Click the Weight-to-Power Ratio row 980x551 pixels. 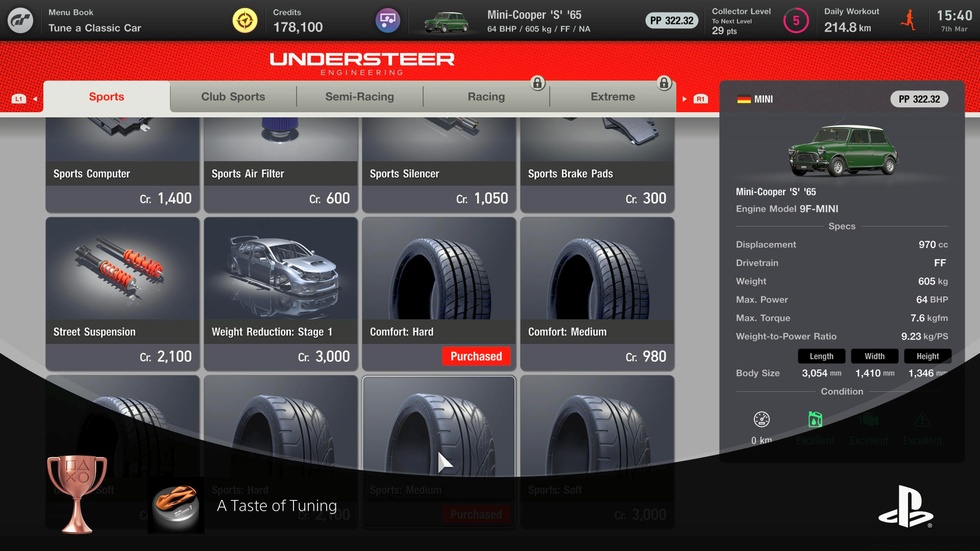[842, 336]
